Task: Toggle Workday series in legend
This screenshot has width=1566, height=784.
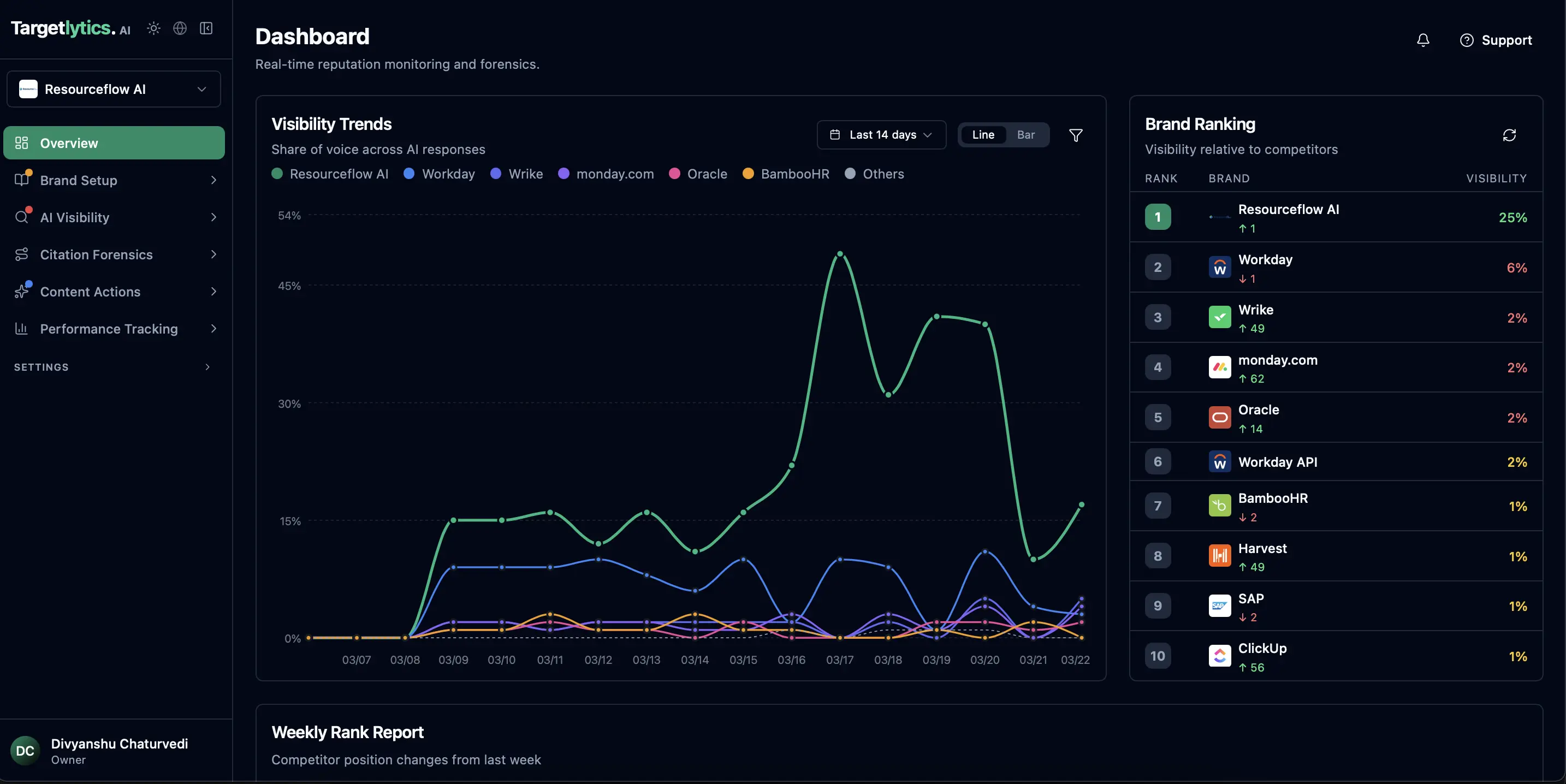Action: 440,174
